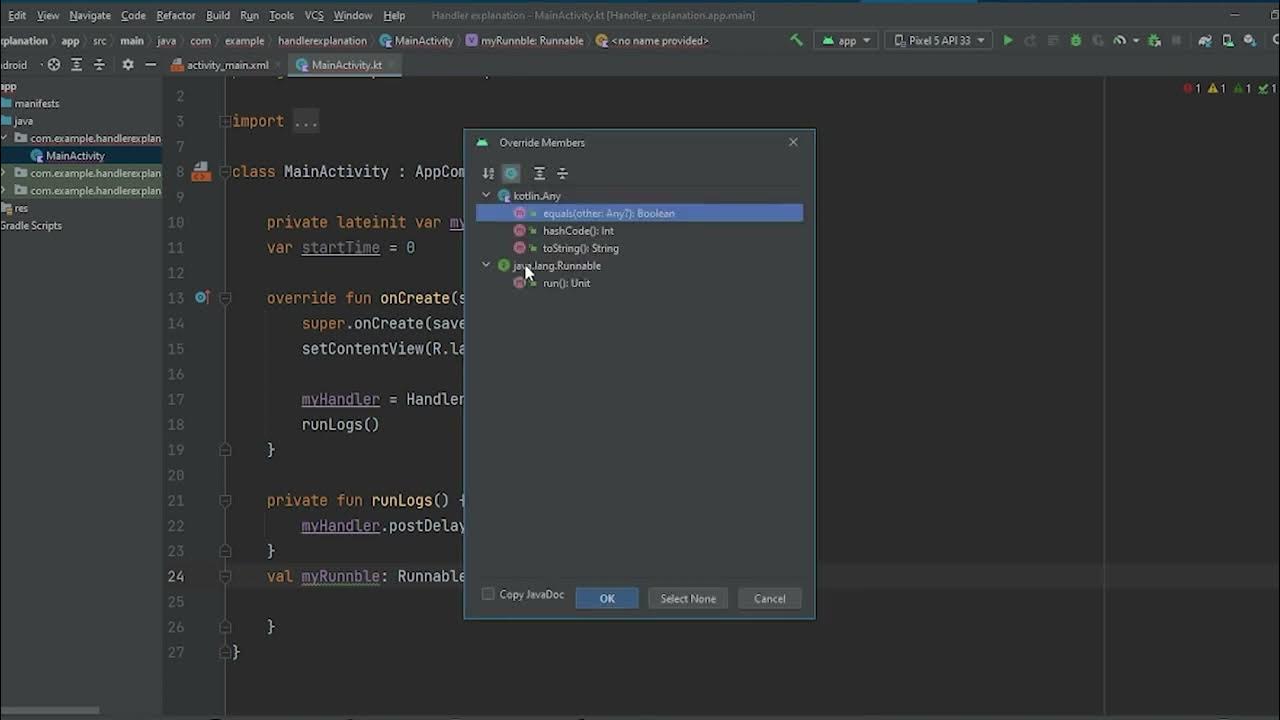Hide the Project panel with minus icon

[150, 64]
